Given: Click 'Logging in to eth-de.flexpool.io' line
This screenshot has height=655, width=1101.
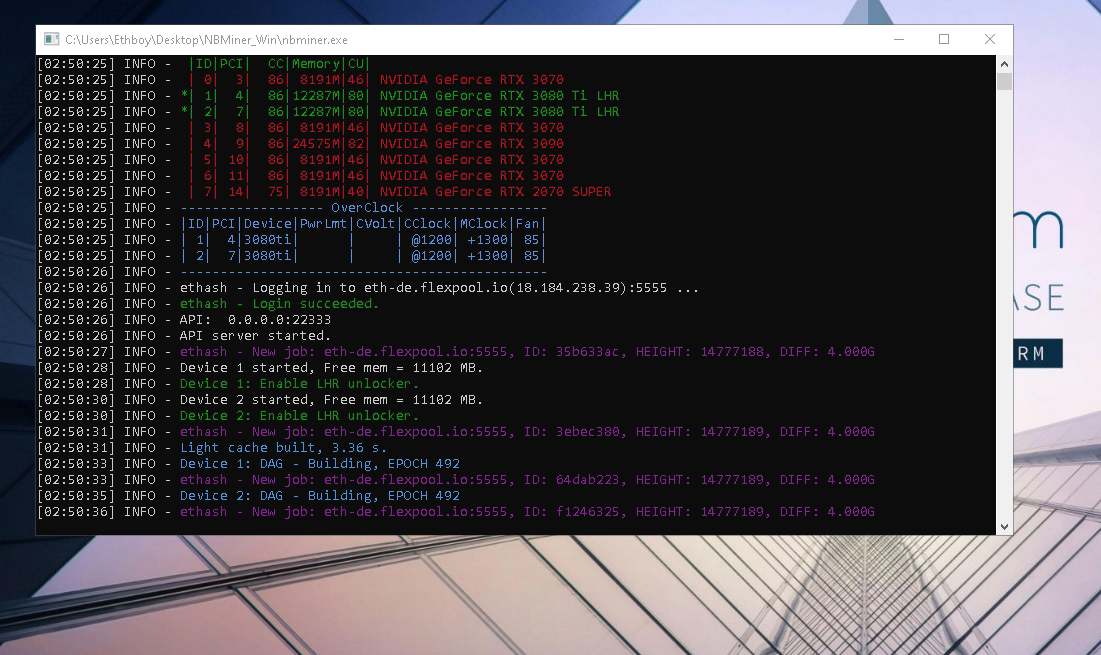Looking at the screenshot, I should [x=439, y=288].
